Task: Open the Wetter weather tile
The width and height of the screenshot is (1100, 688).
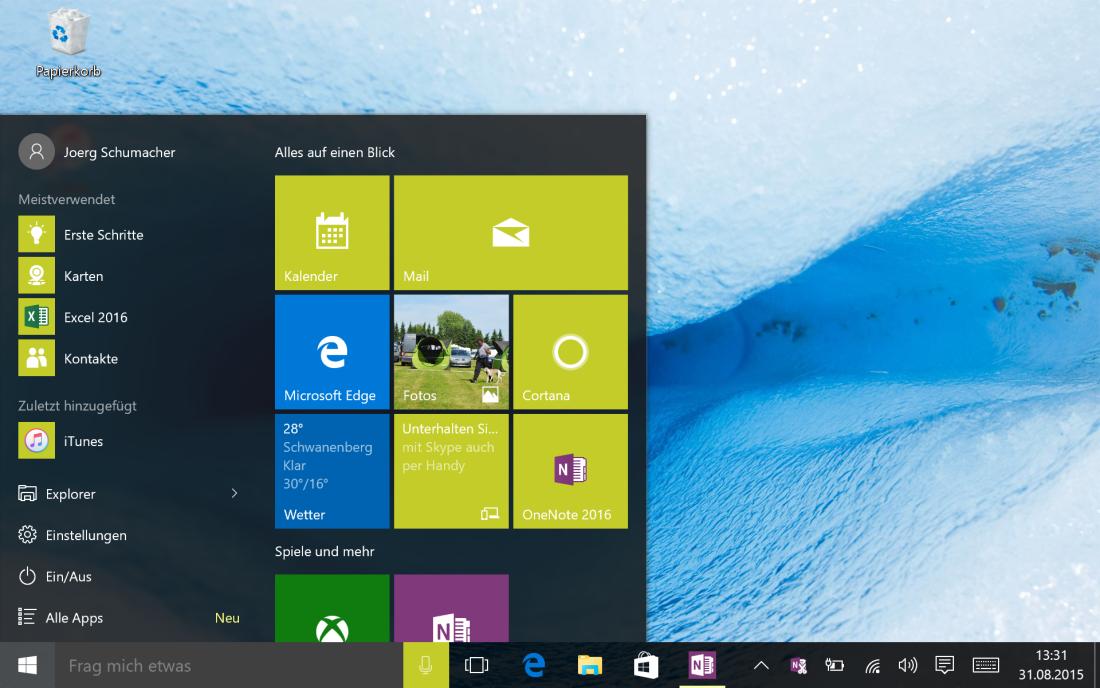Action: [x=332, y=471]
